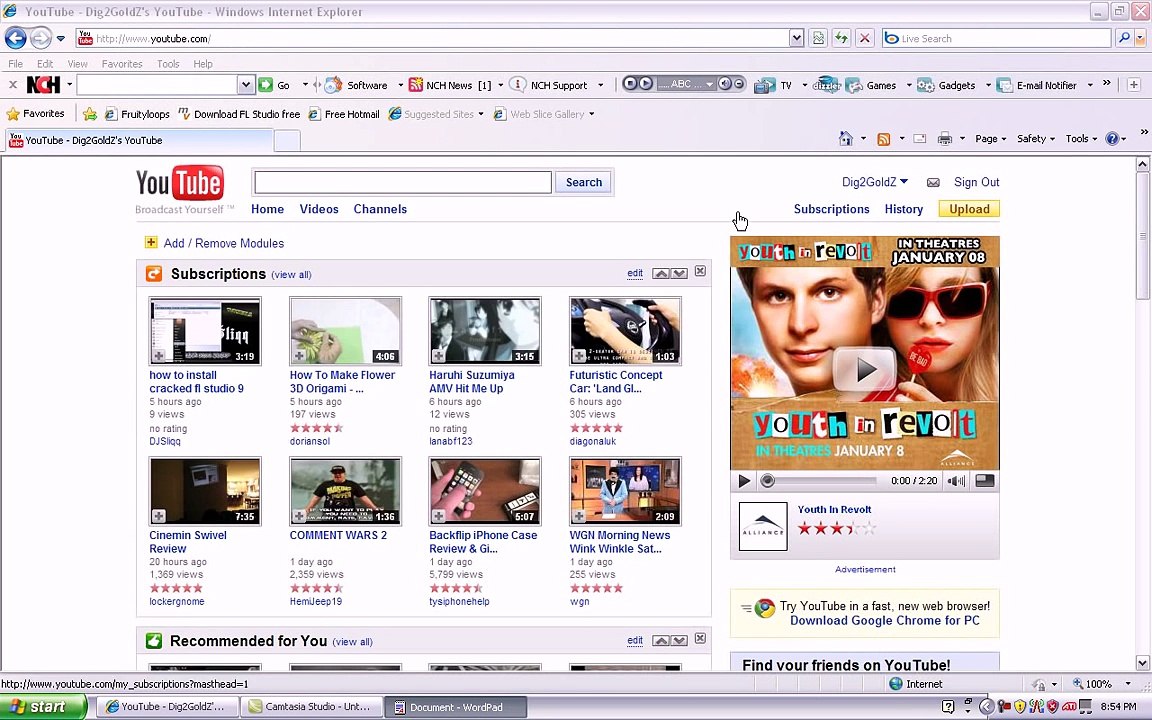Click the yellow Upload button

click(969, 209)
